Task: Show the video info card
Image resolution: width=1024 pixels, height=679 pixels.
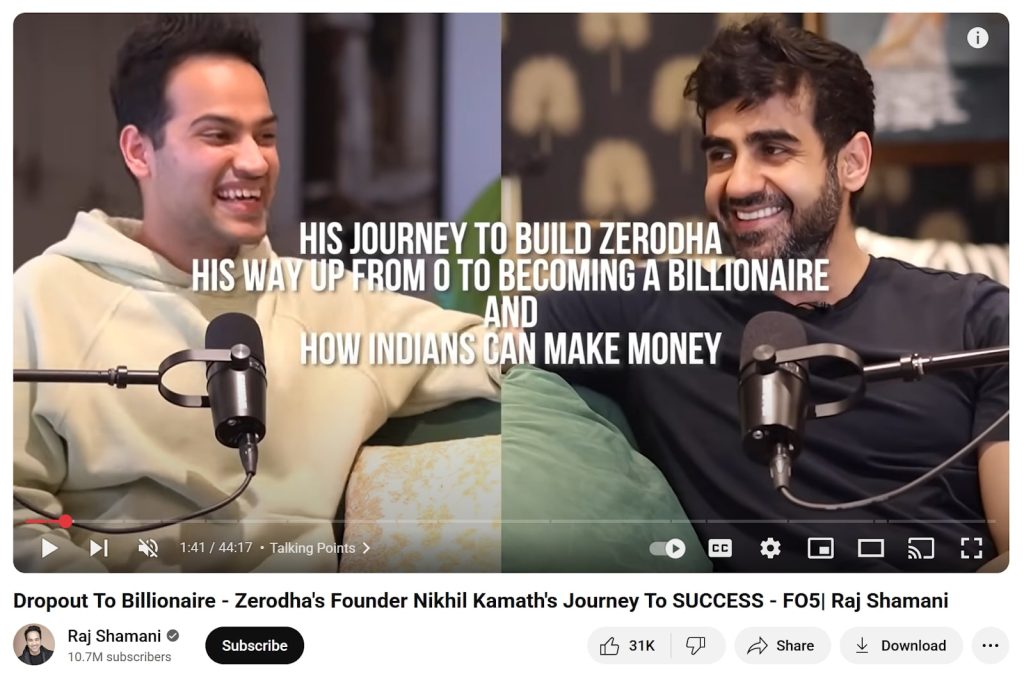Action: pyautogui.click(x=977, y=38)
